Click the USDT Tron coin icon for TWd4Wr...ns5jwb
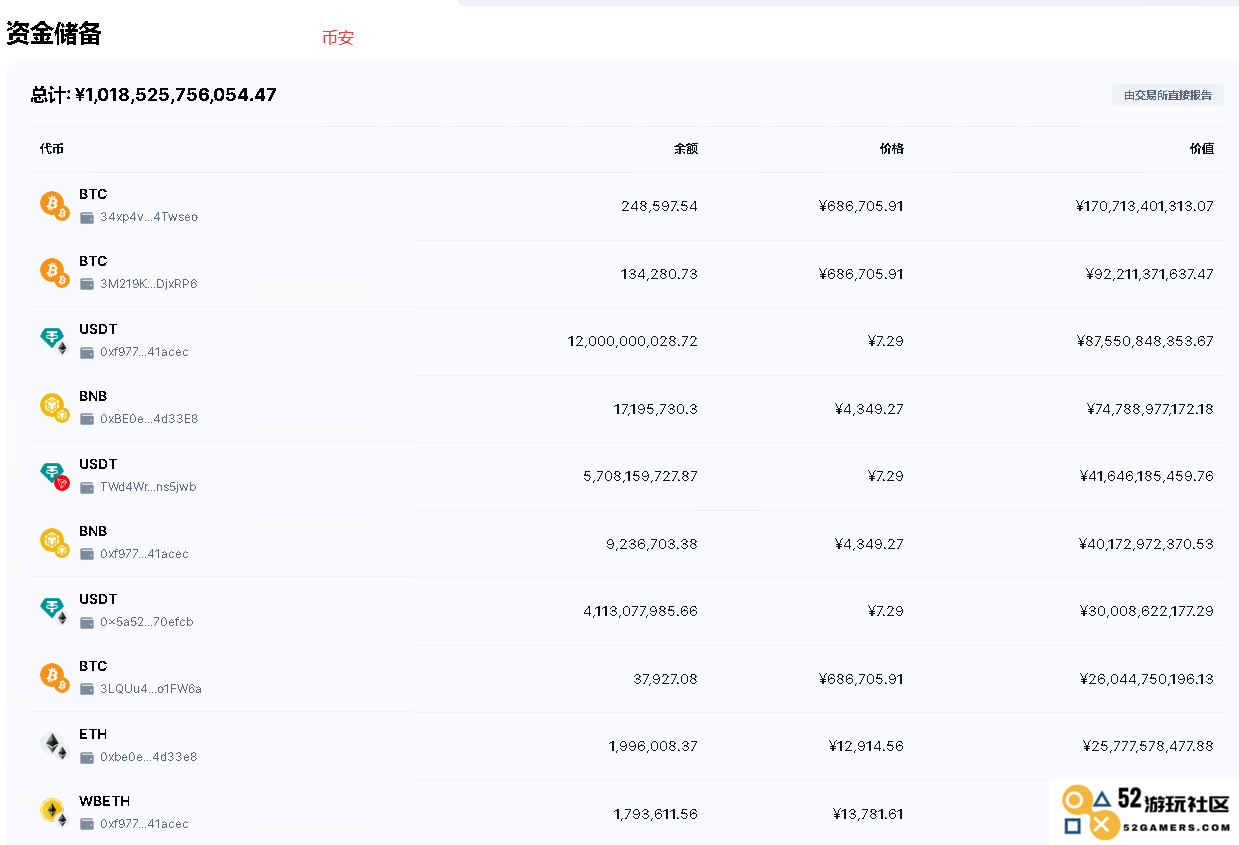 [x=54, y=476]
